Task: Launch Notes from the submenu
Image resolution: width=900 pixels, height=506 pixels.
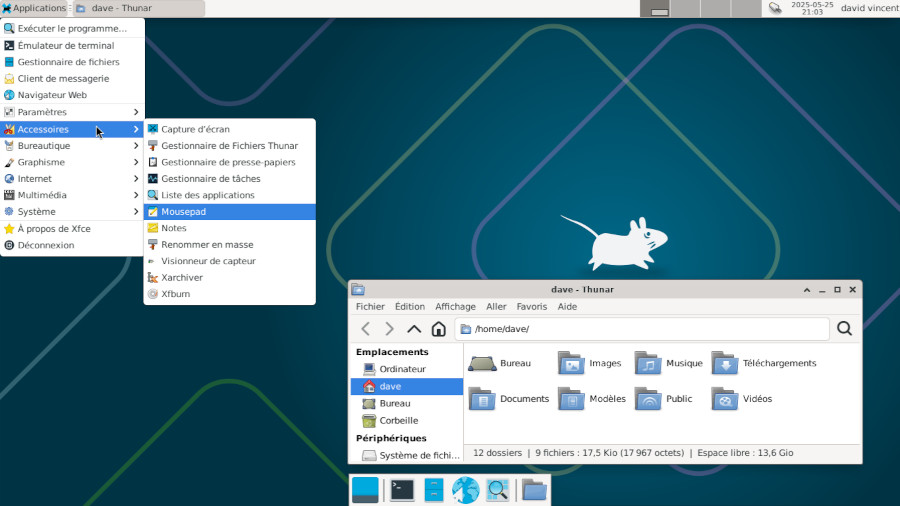Action: click(x=230, y=228)
